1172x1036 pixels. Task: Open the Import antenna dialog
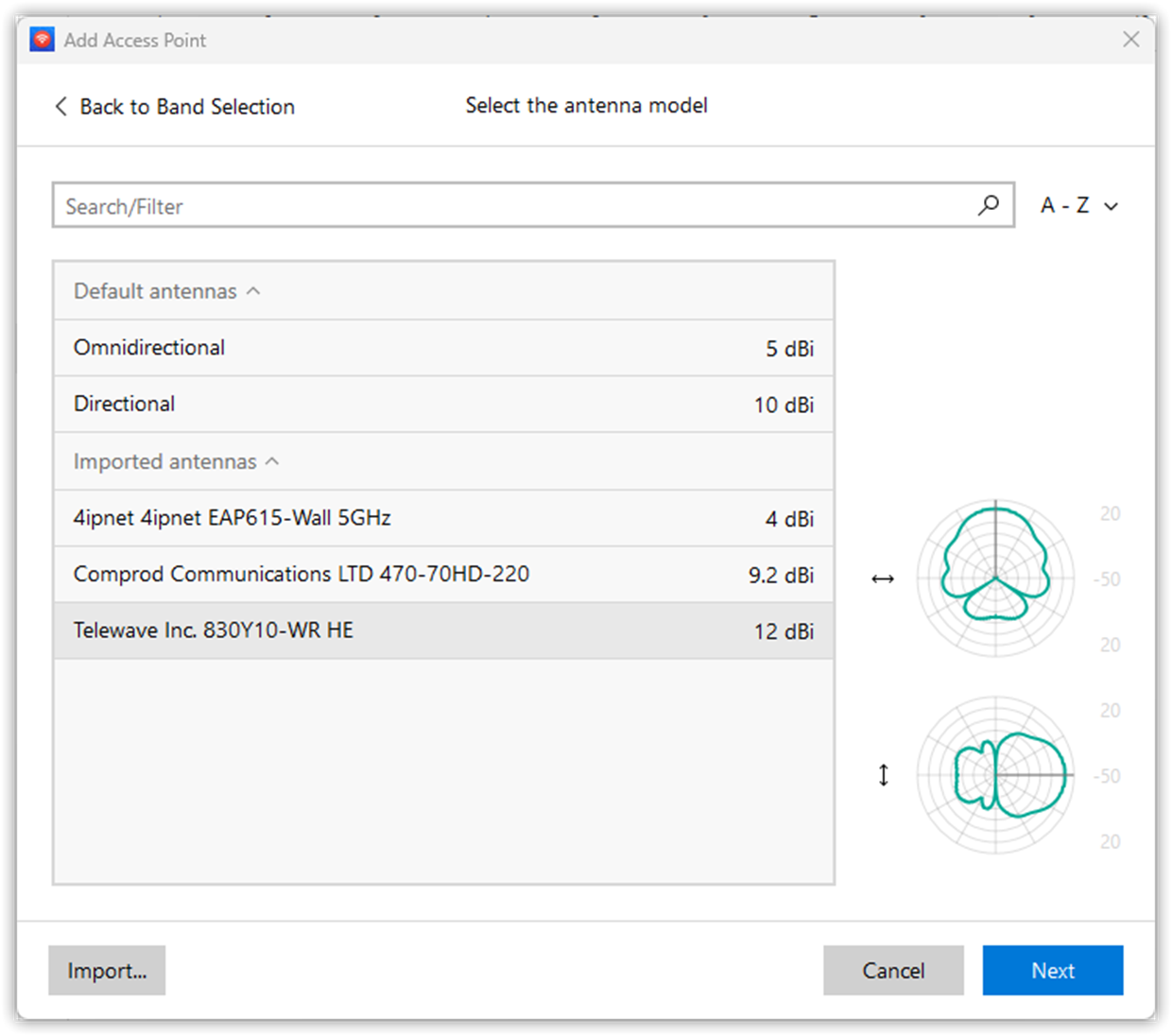(107, 971)
